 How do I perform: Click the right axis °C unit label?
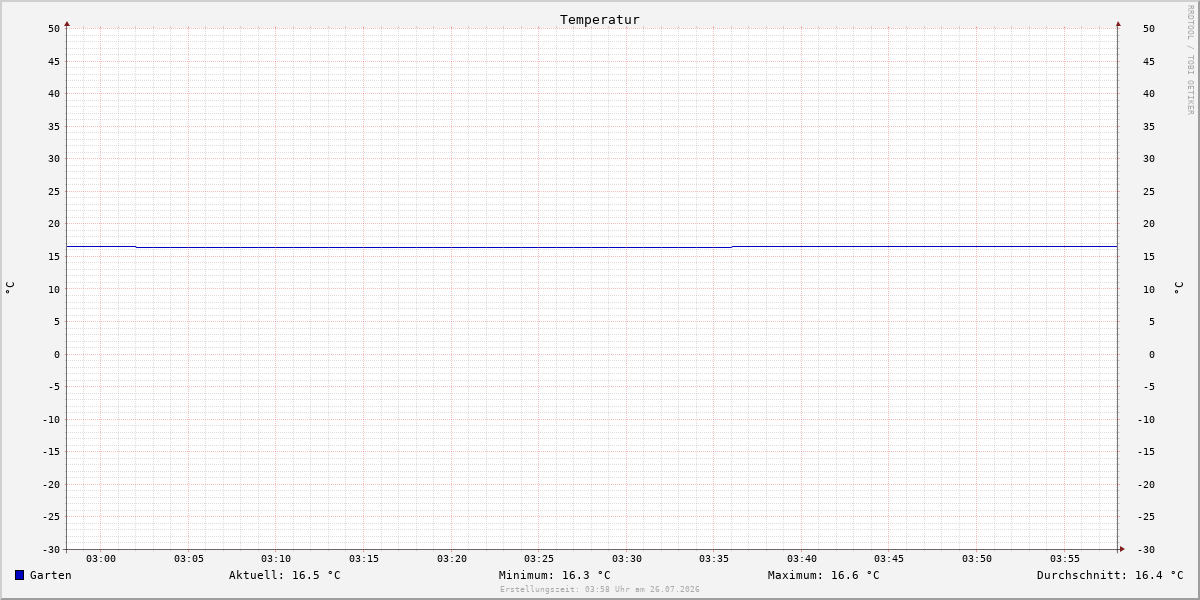click(x=1178, y=288)
